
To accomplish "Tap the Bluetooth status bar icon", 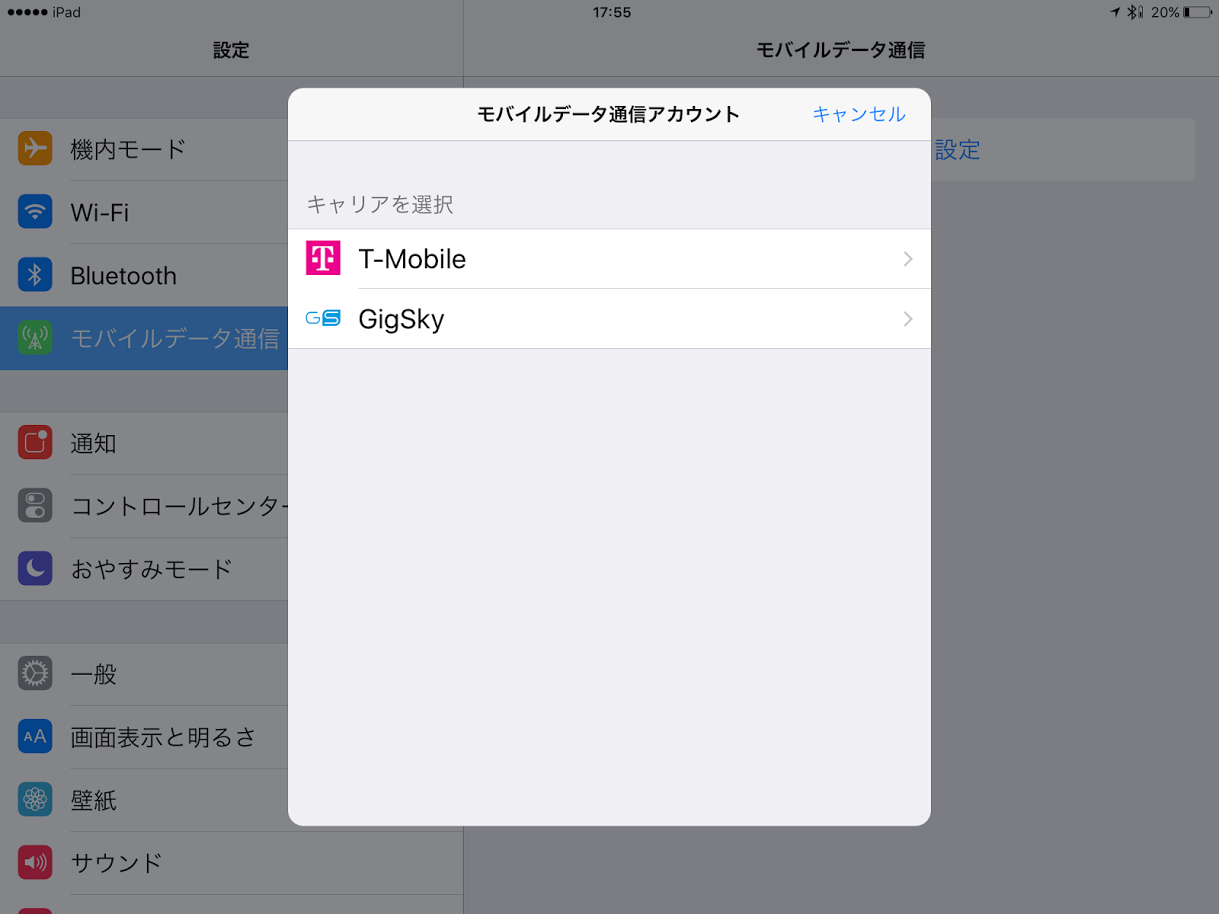I will coord(1134,13).
